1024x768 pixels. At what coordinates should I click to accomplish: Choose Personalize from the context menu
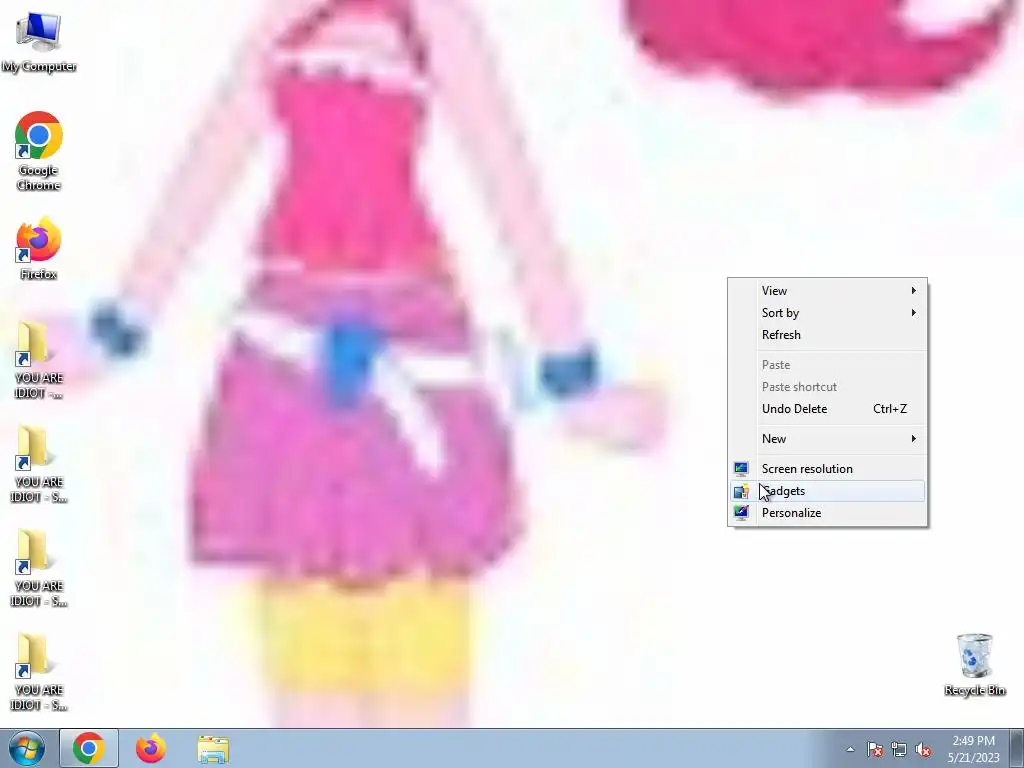[x=827, y=513]
